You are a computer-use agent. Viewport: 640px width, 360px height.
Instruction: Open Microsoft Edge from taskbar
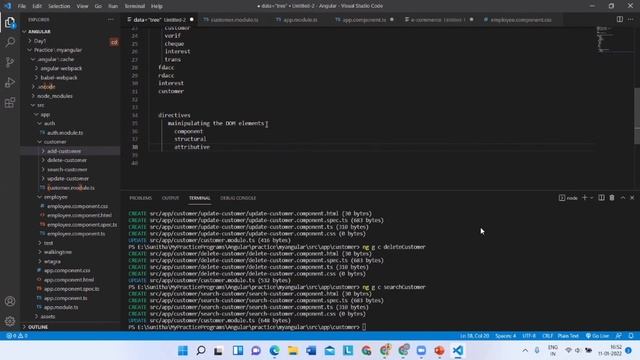[x=274, y=351]
